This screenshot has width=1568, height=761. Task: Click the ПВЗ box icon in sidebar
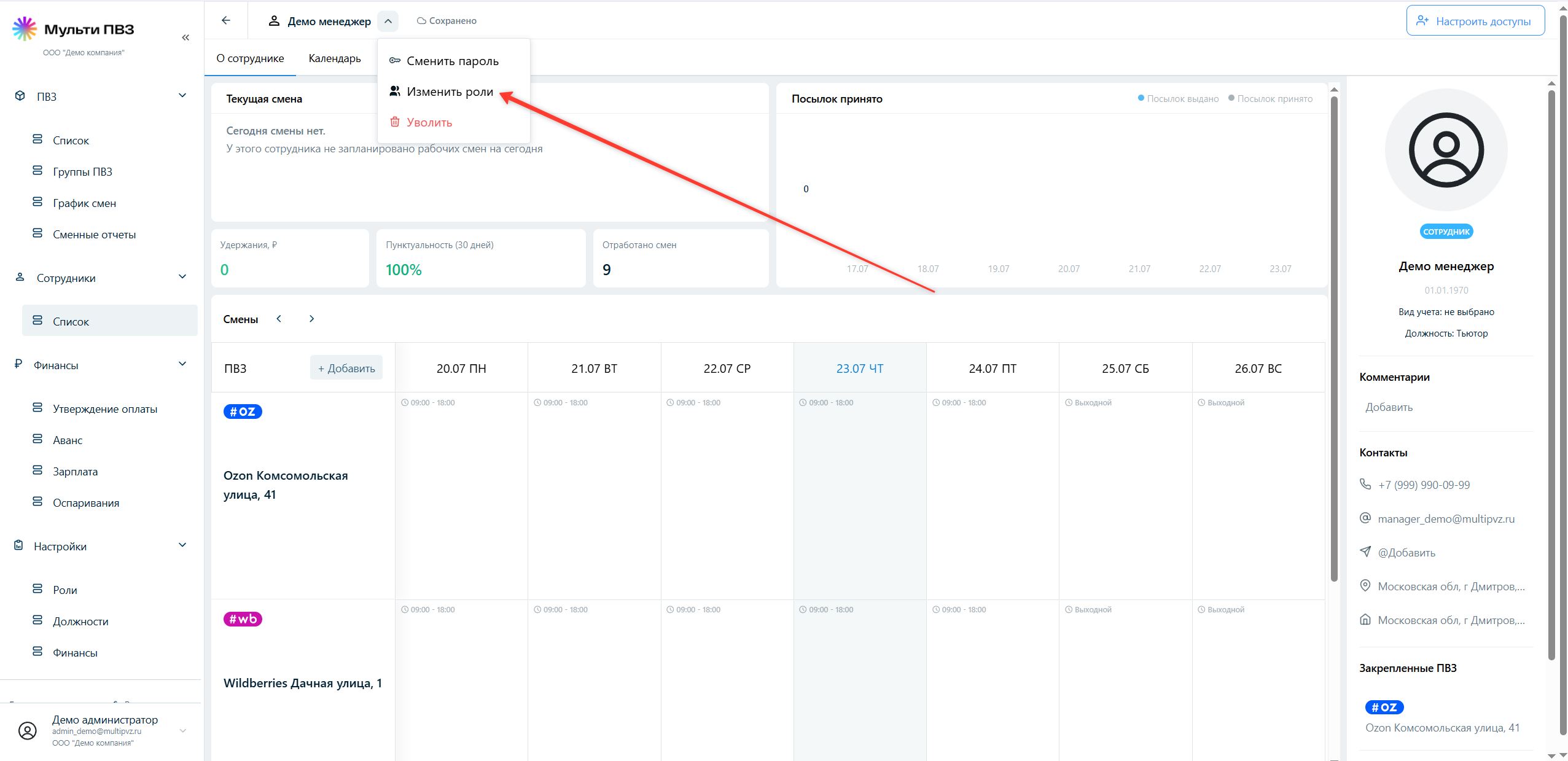coord(20,96)
